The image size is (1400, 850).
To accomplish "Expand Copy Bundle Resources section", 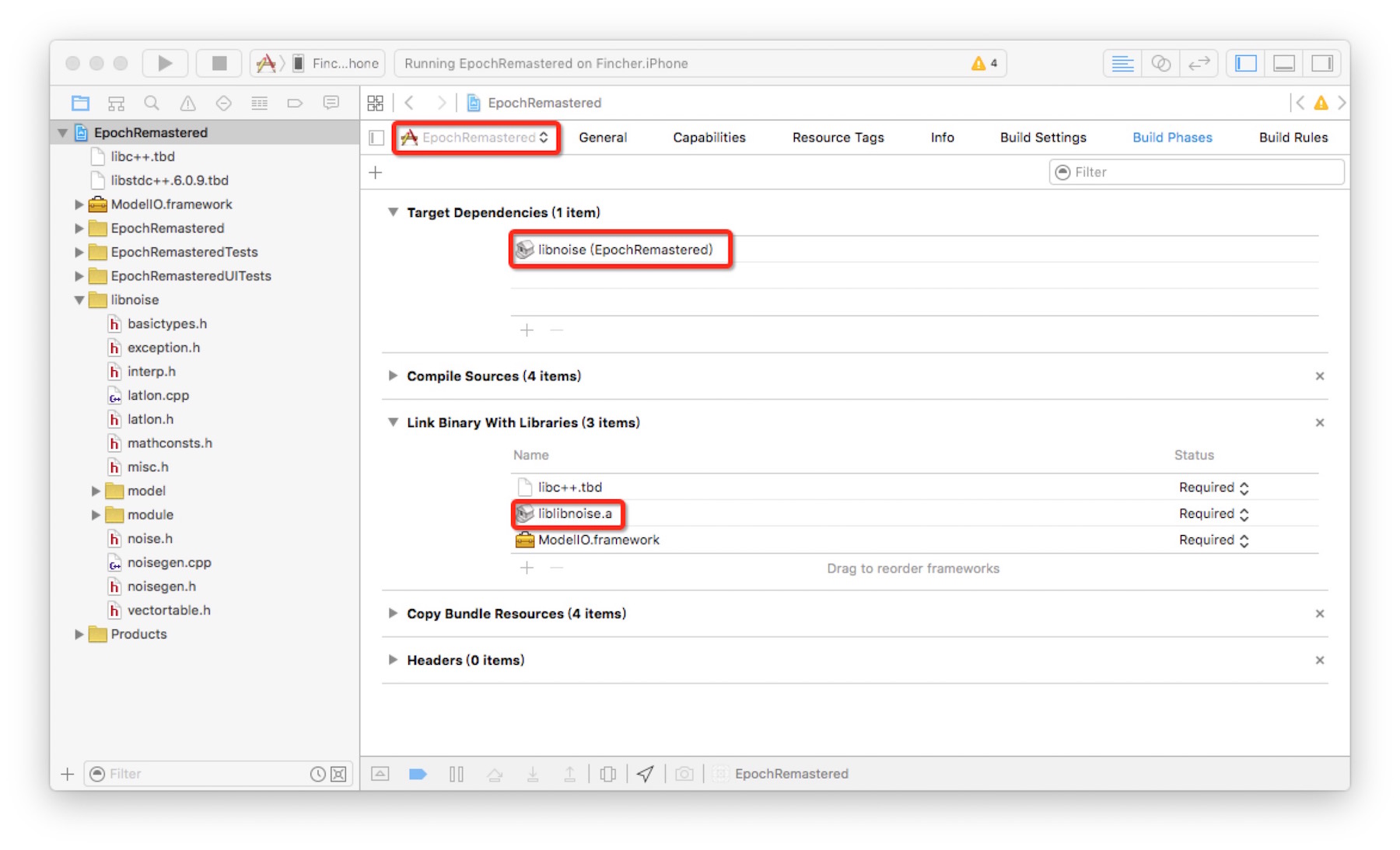I will coord(393,614).
